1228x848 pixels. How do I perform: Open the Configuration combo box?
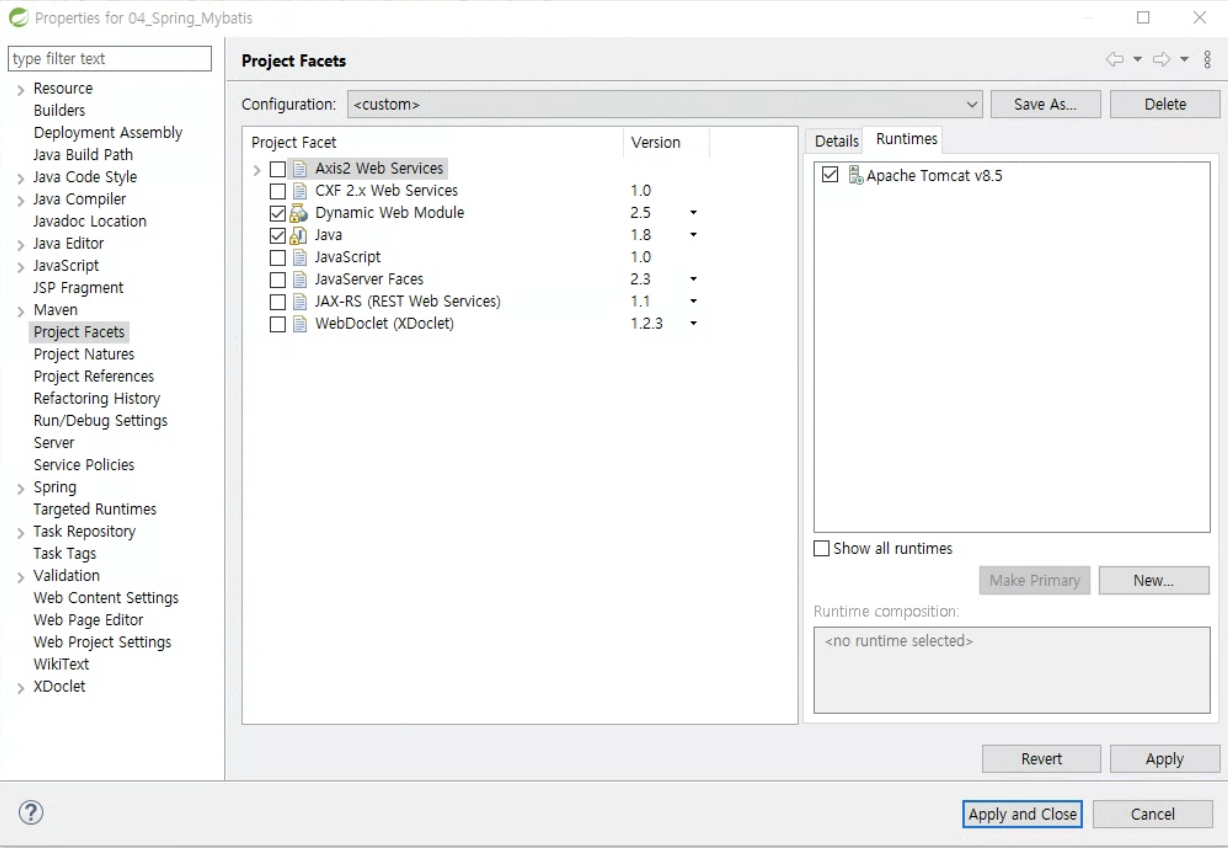(665, 104)
